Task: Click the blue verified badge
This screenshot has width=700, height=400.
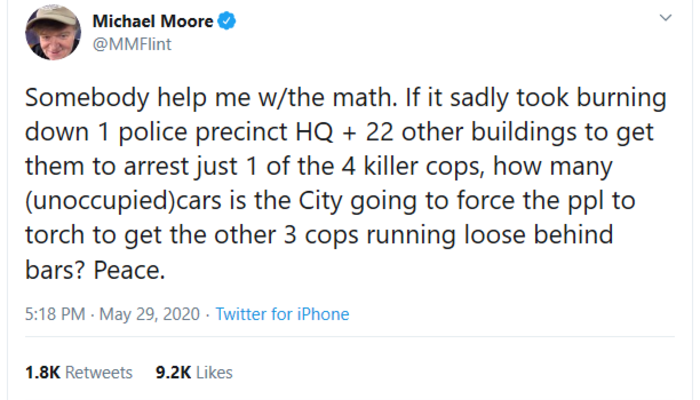Action: [x=227, y=21]
